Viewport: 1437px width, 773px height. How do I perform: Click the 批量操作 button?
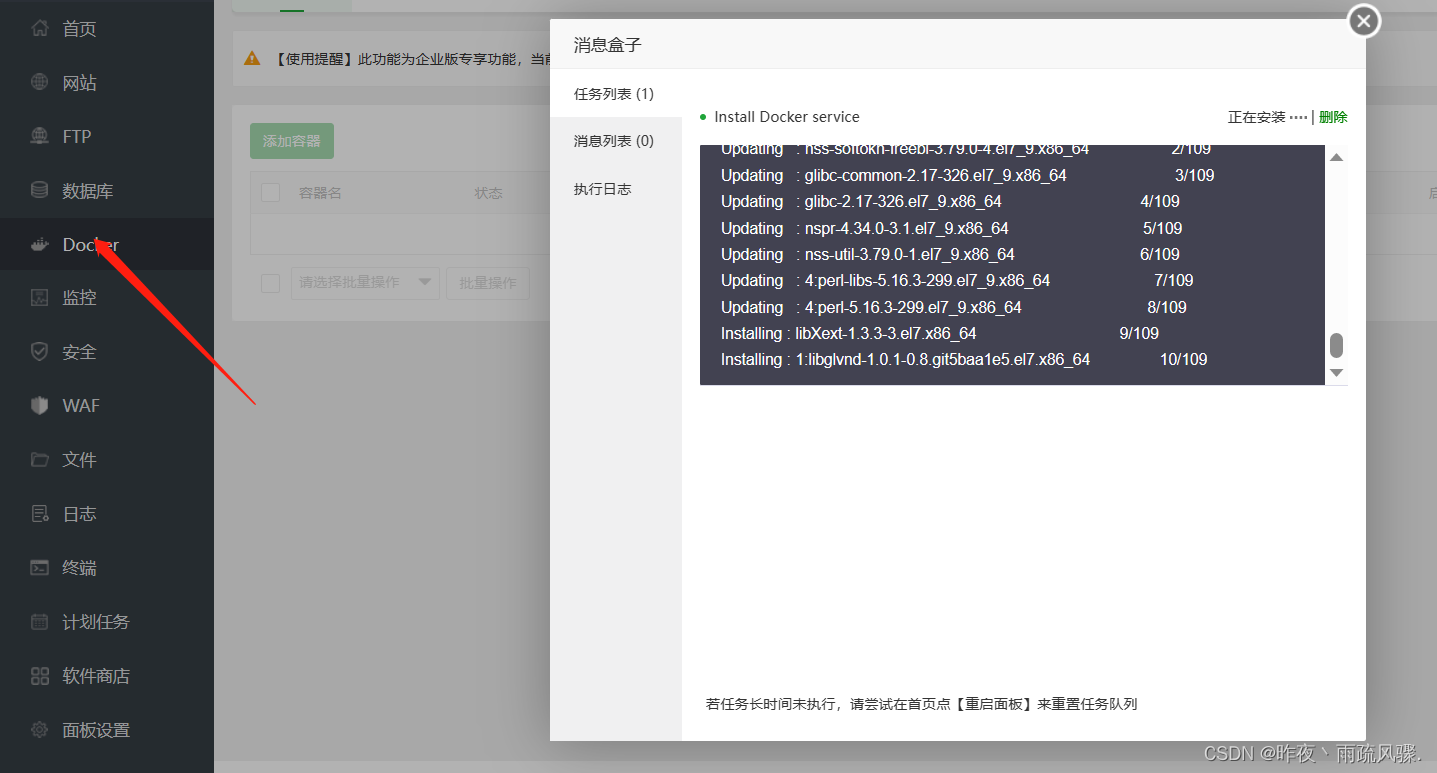pyautogui.click(x=488, y=283)
